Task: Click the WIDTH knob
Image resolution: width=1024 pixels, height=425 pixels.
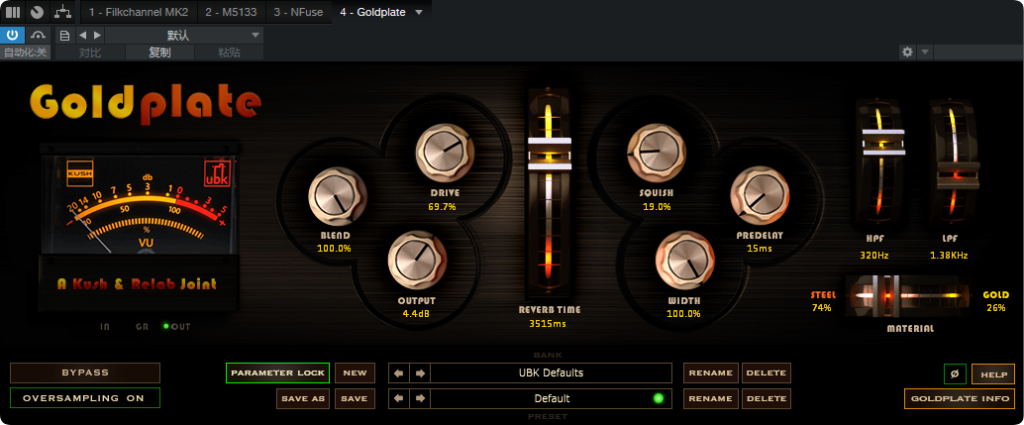Action: point(684,261)
